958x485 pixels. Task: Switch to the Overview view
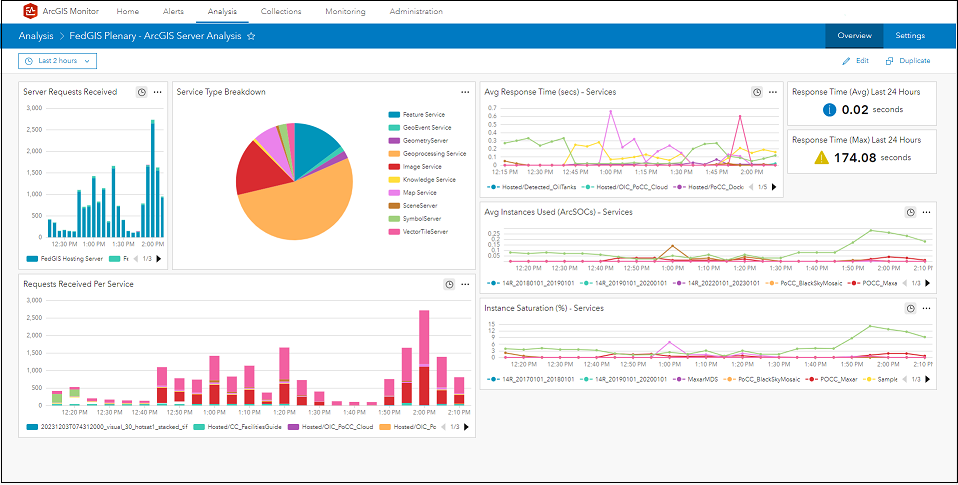[x=854, y=36]
